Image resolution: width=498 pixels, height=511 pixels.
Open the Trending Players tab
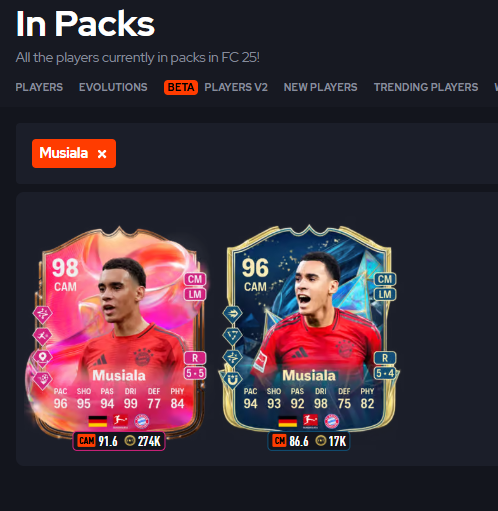[426, 87]
